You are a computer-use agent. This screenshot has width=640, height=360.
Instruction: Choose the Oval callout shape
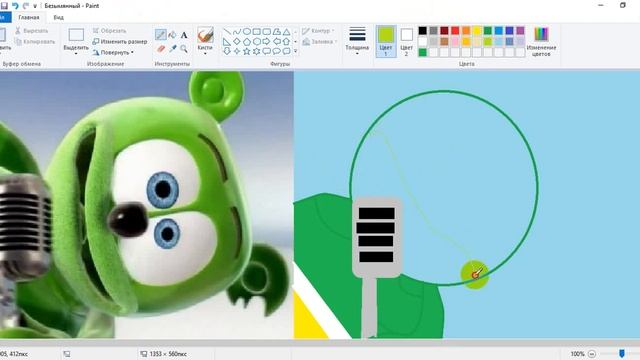point(277,51)
